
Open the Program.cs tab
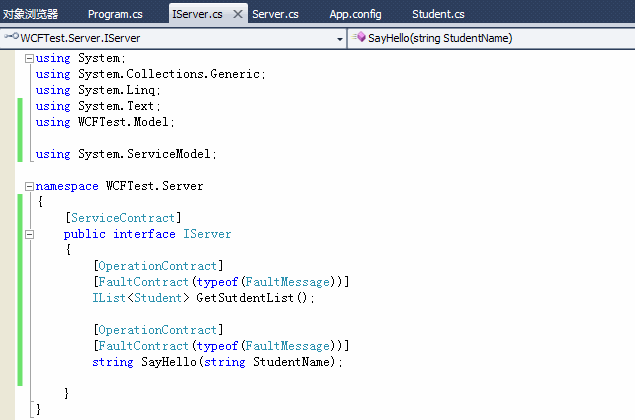[115, 14]
